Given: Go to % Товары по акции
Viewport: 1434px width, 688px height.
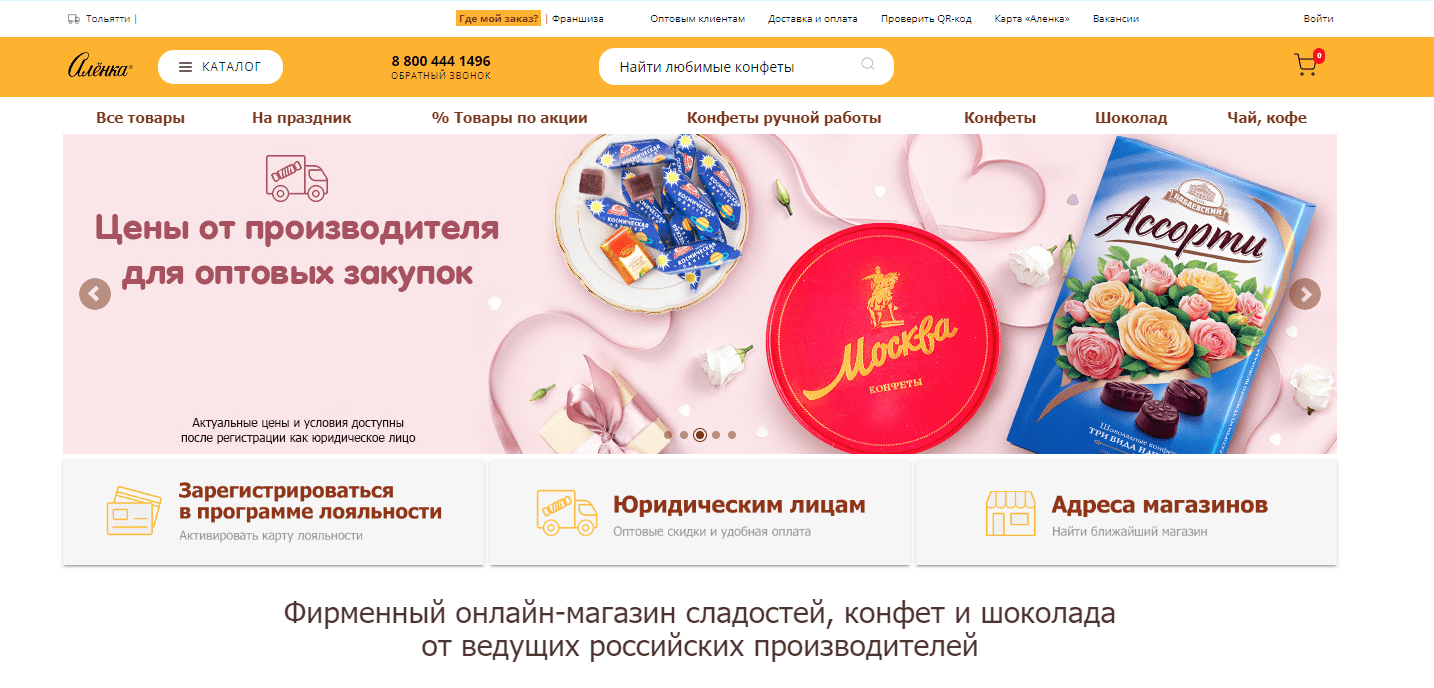Looking at the screenshot, I should (510, 118).
